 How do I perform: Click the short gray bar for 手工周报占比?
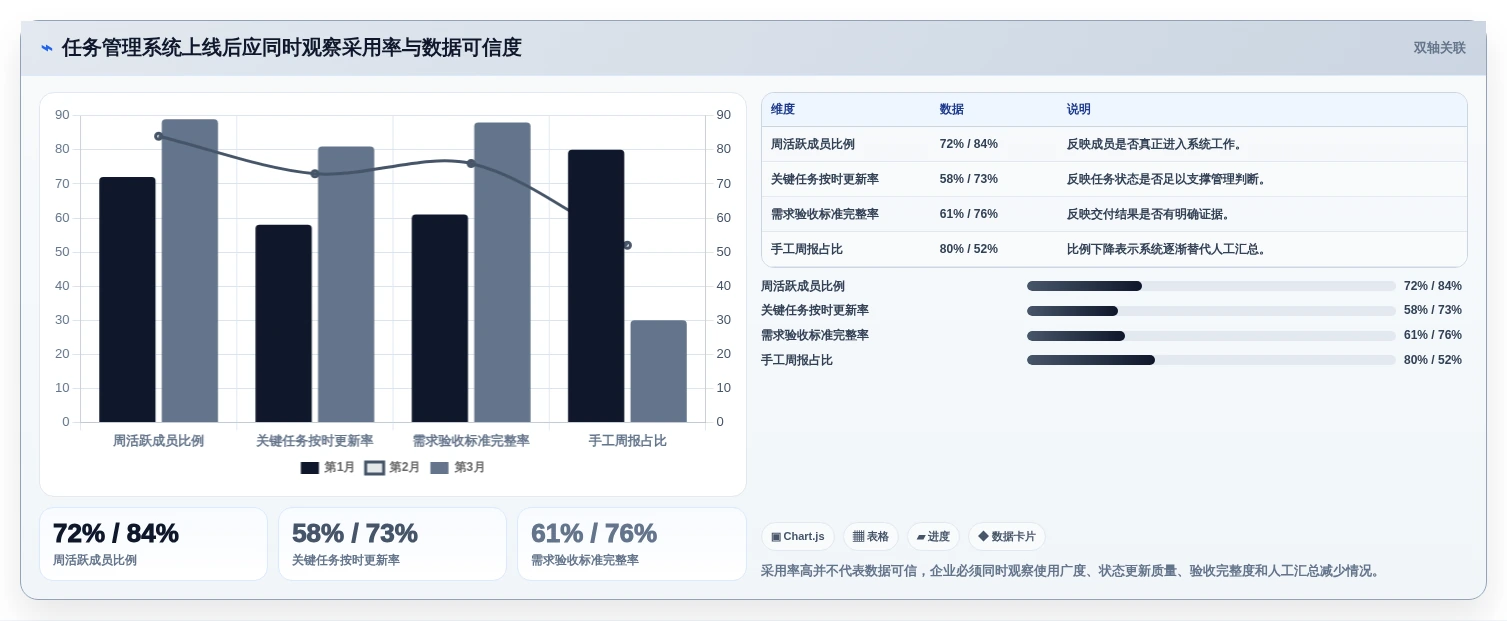coord(659,371)
